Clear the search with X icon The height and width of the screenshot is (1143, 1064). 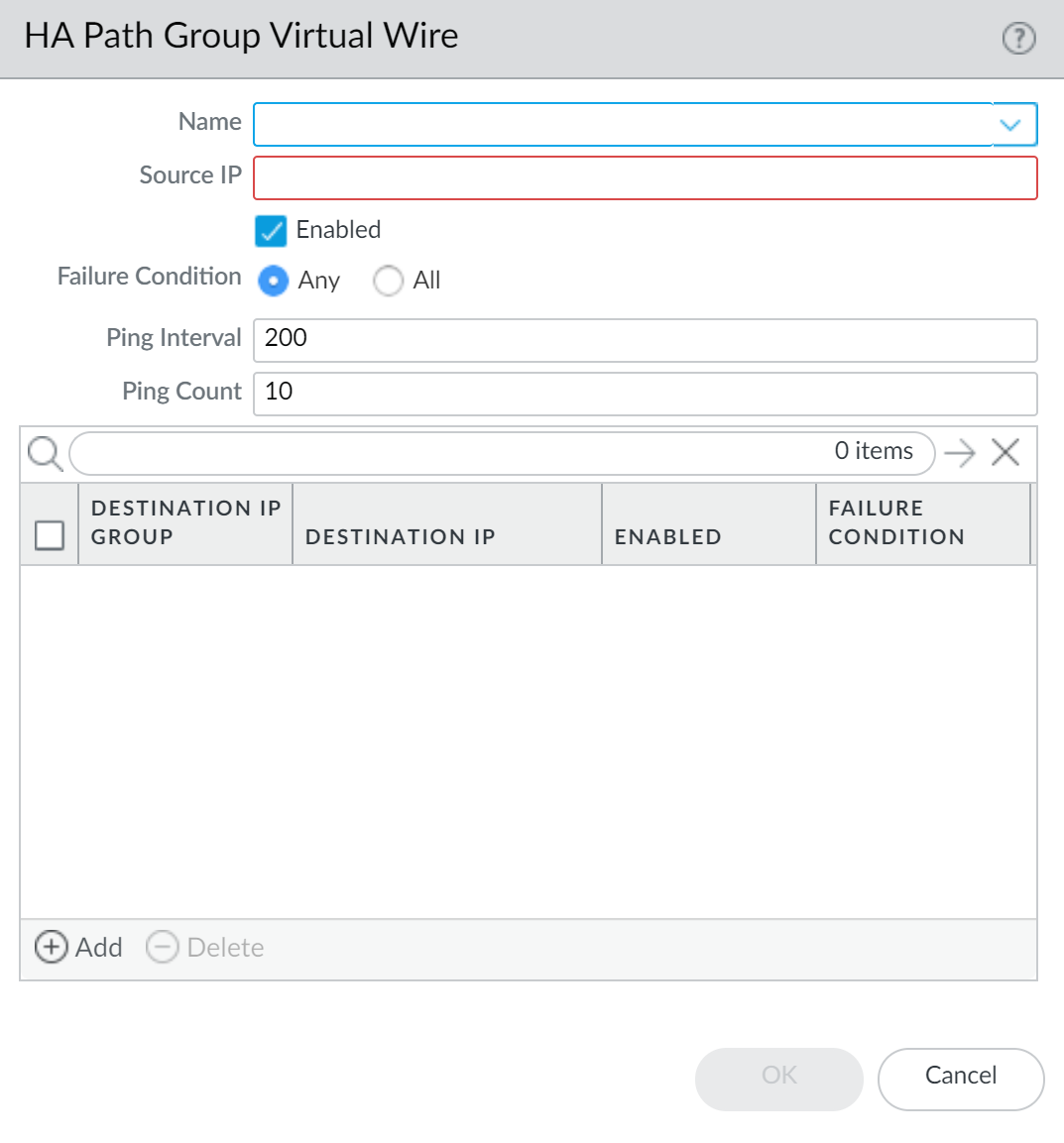click(x=1005, y=453)
